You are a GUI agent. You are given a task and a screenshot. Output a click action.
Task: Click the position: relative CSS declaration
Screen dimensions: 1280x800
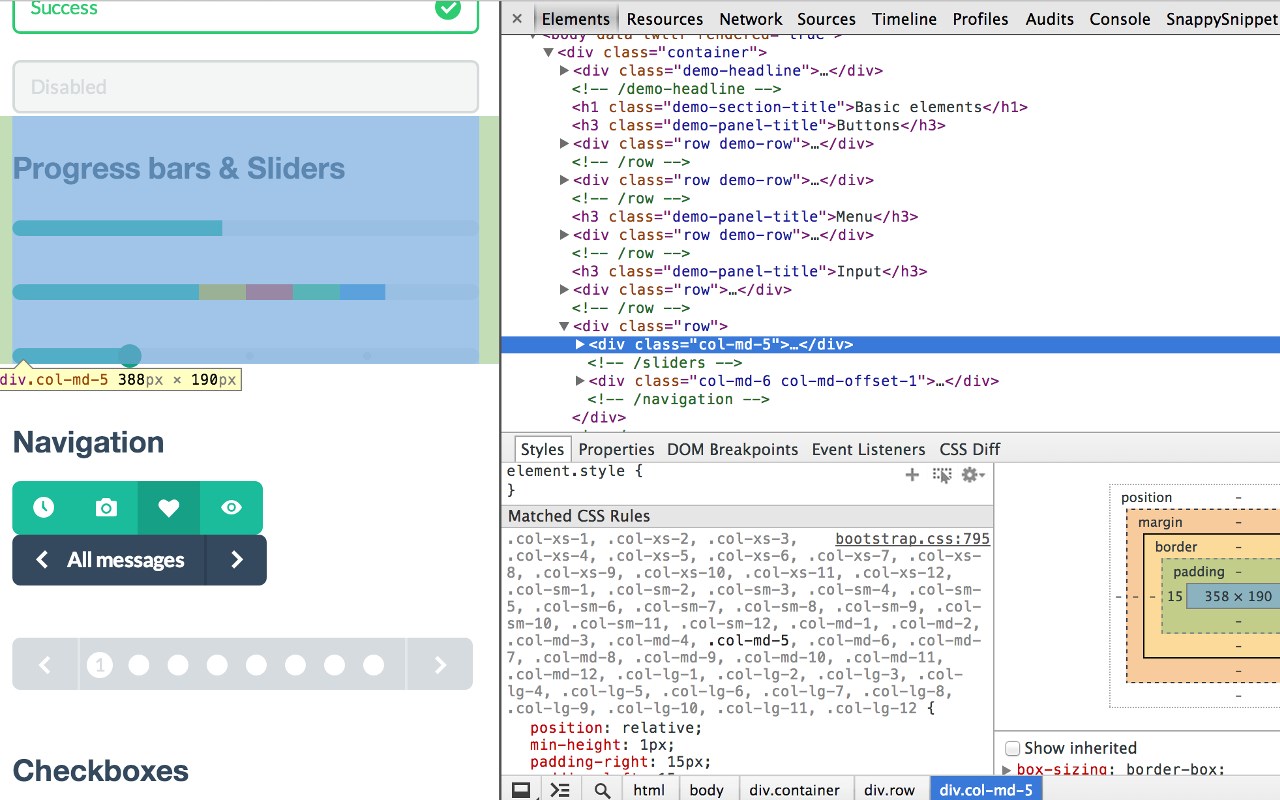(616, 727)
